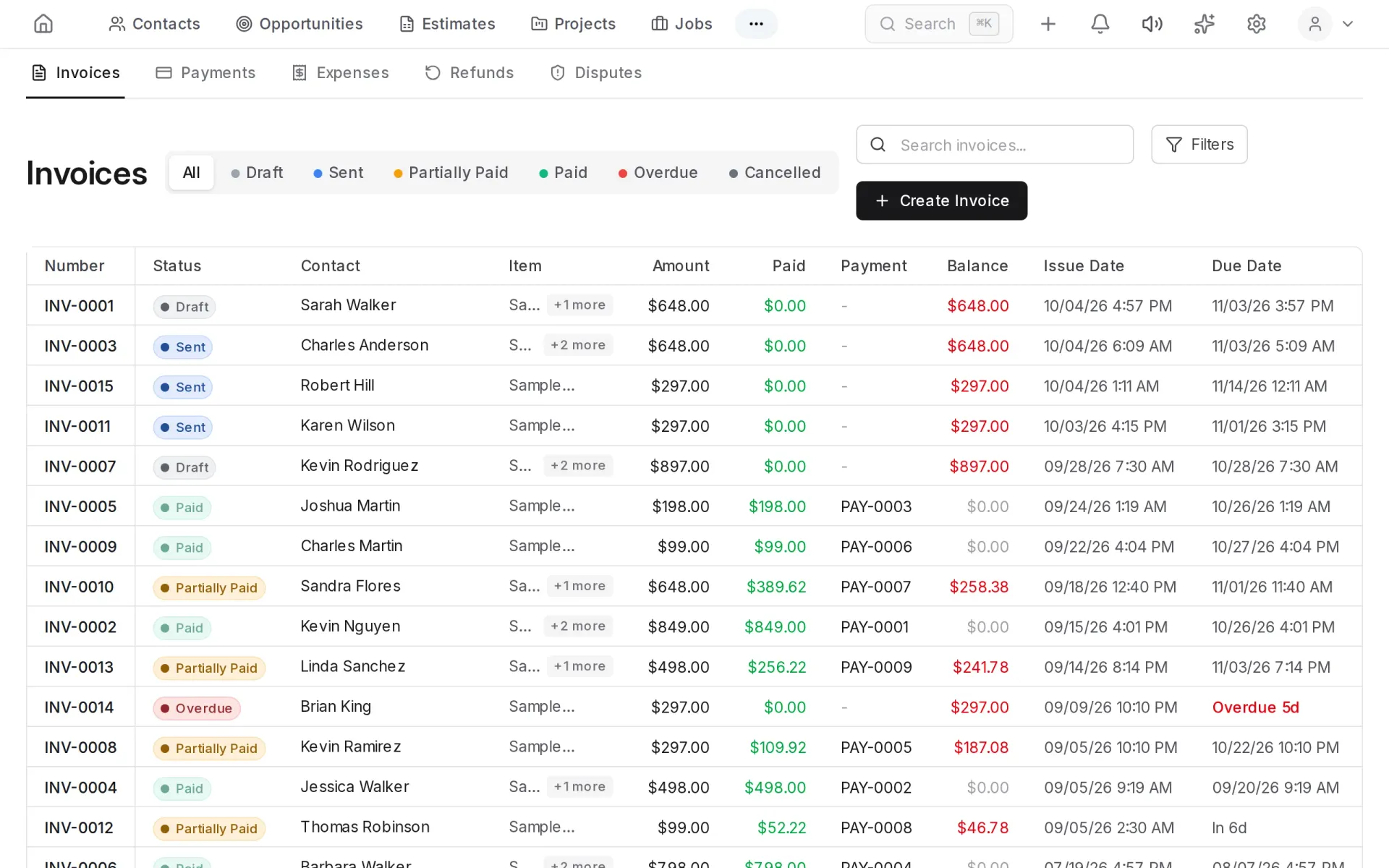Filter invoices by Draft status

pyautogui.click(x=257, y=173)
